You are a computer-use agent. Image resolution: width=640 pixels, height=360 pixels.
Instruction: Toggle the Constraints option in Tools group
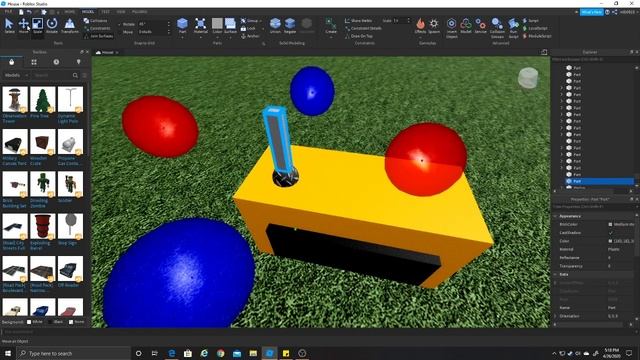click(97, 28)
